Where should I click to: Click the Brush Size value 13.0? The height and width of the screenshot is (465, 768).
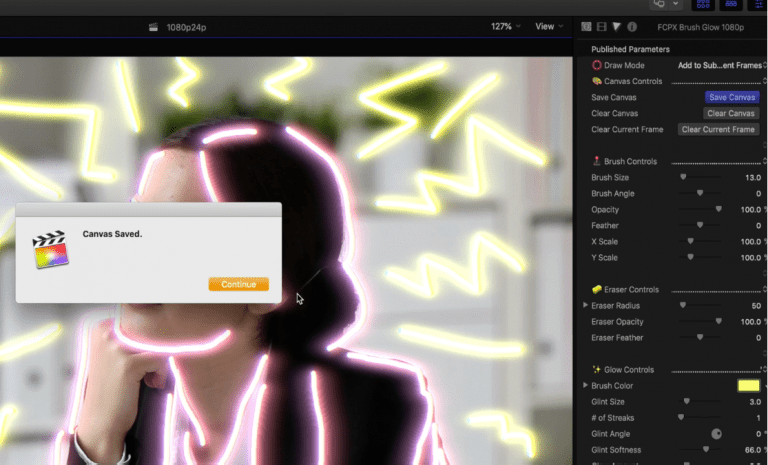[x=753, y=177]
